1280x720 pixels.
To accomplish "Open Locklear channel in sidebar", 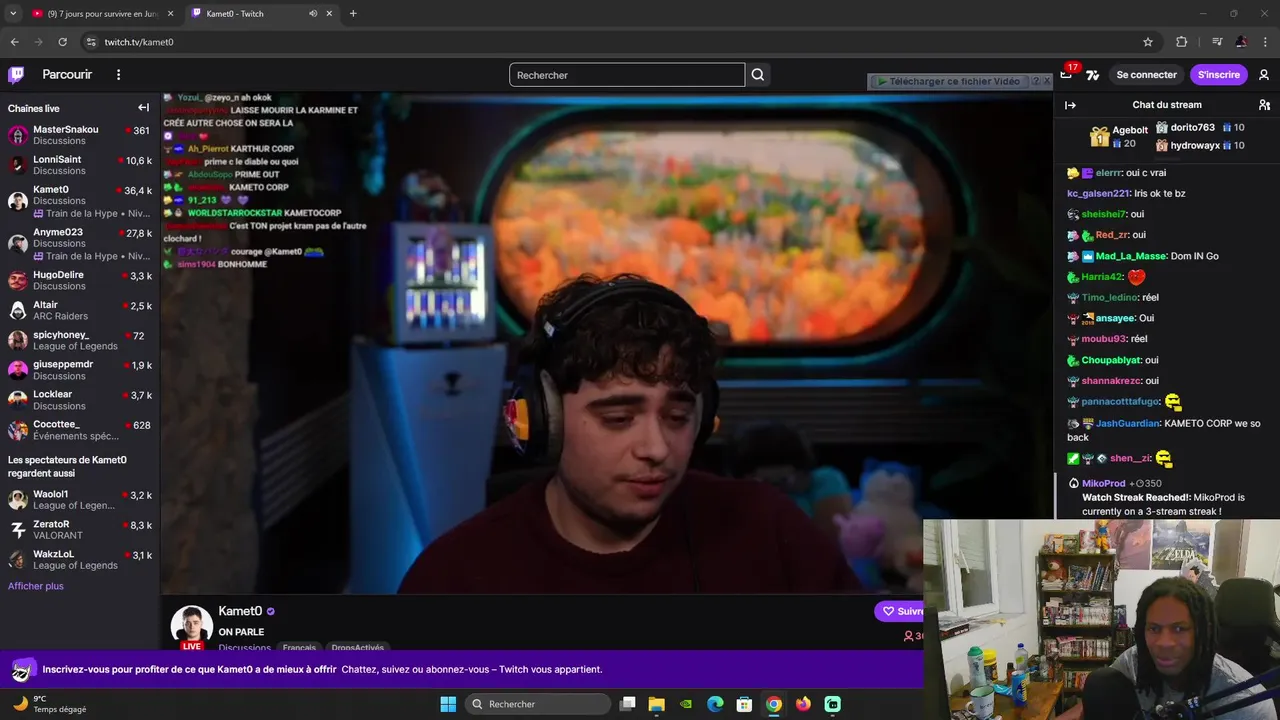I will [x=79, y=400].
